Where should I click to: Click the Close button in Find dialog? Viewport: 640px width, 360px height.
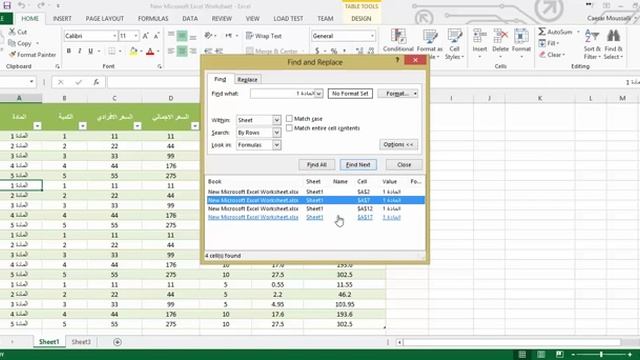404,165
